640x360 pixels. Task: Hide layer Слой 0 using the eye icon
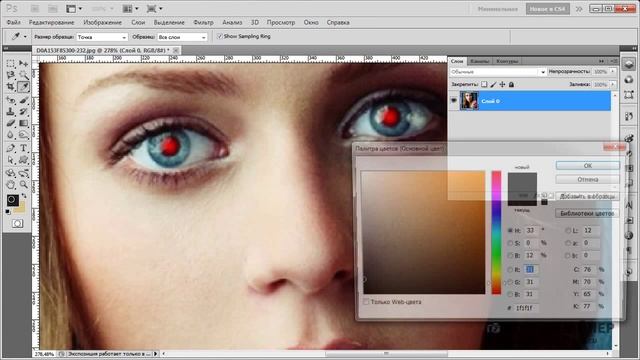click(x=453, y=100)
